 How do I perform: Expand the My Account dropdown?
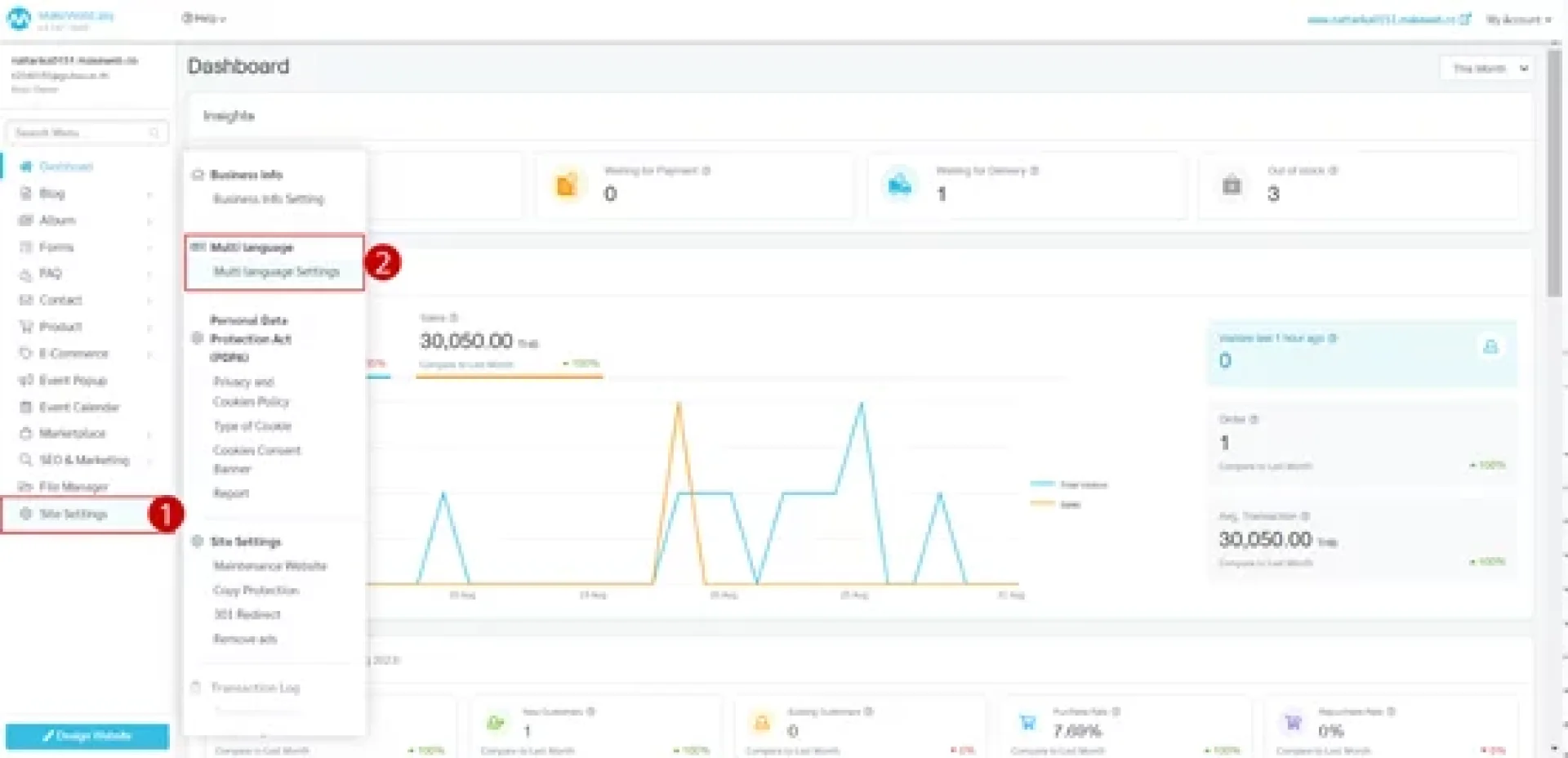tap(1517, 20)
